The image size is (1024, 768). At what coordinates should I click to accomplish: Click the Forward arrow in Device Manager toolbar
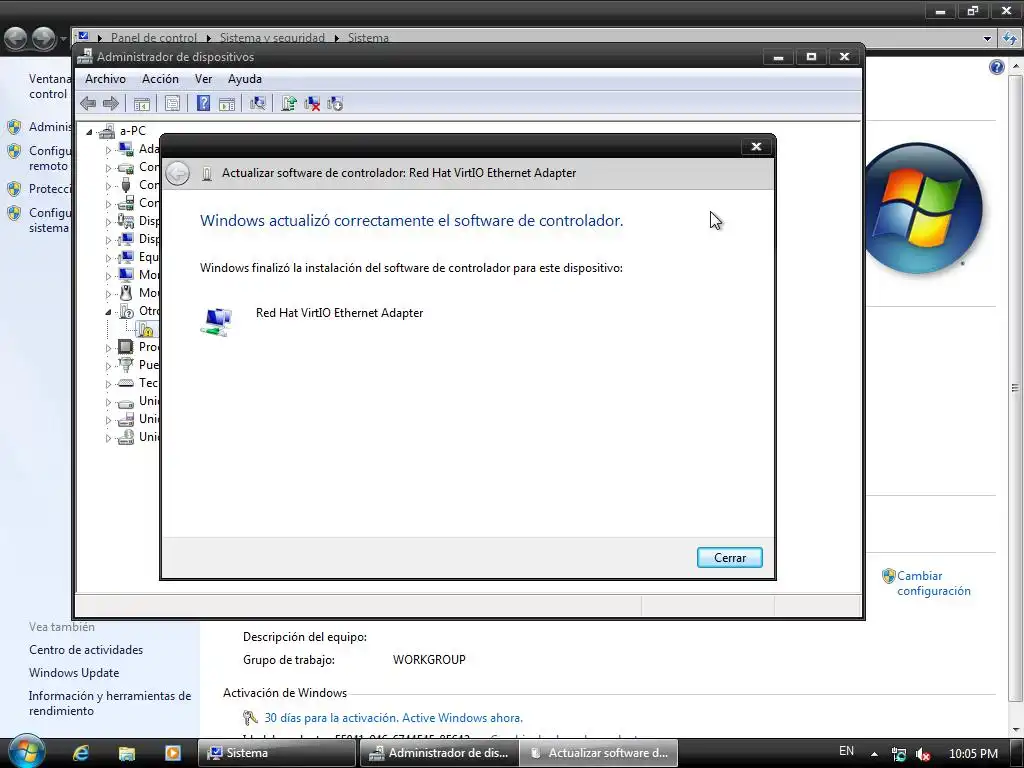(111, 103)
